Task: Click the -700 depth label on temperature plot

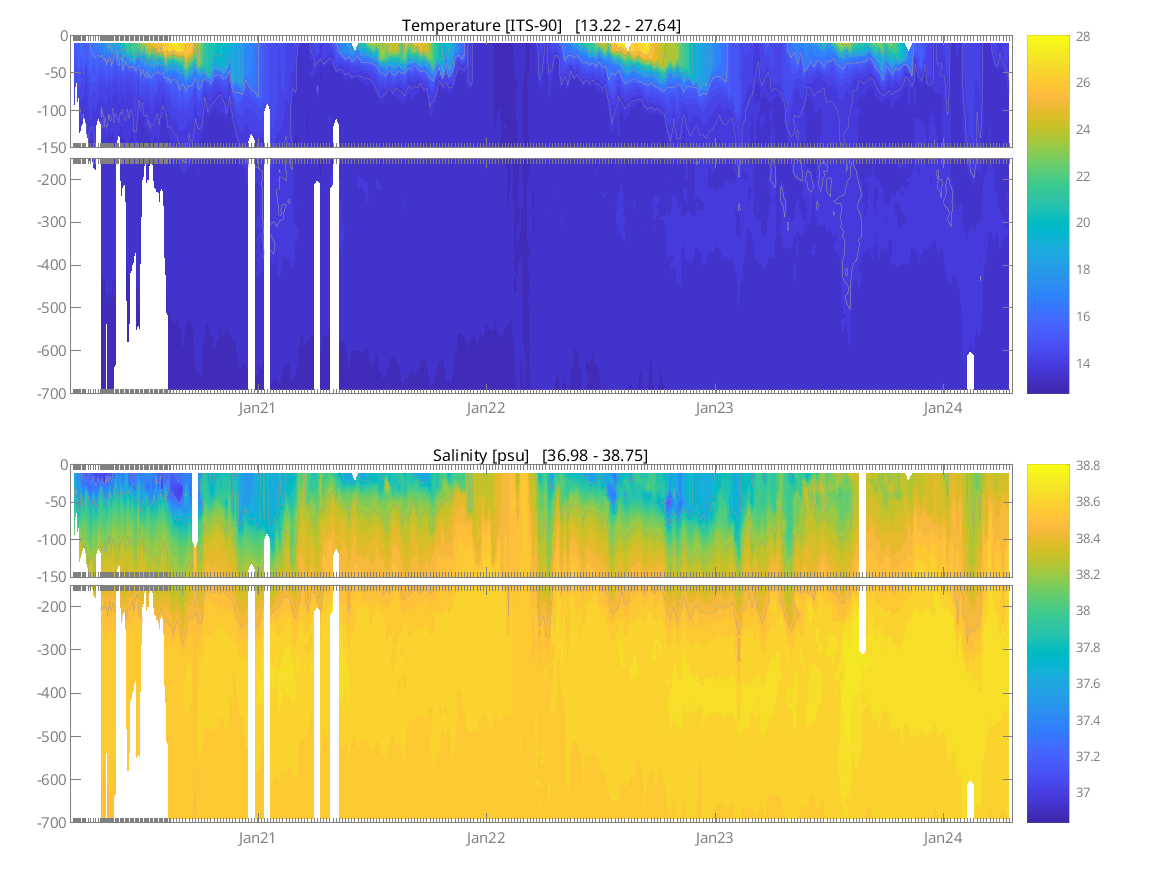Action: pyautogui.click(x=48, y=393)
